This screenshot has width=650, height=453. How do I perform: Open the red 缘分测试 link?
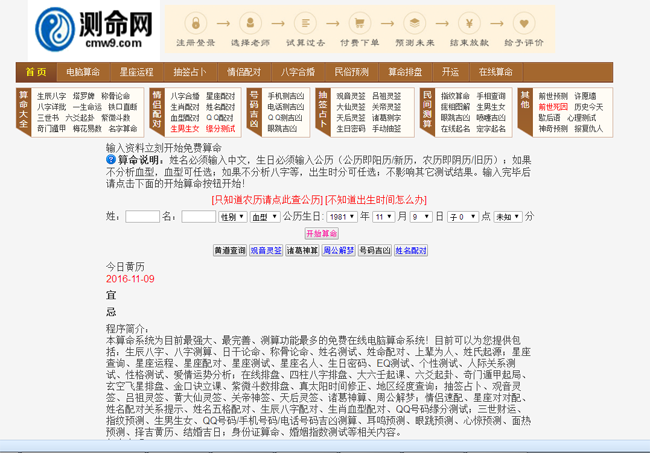click(x=221, y=128)
